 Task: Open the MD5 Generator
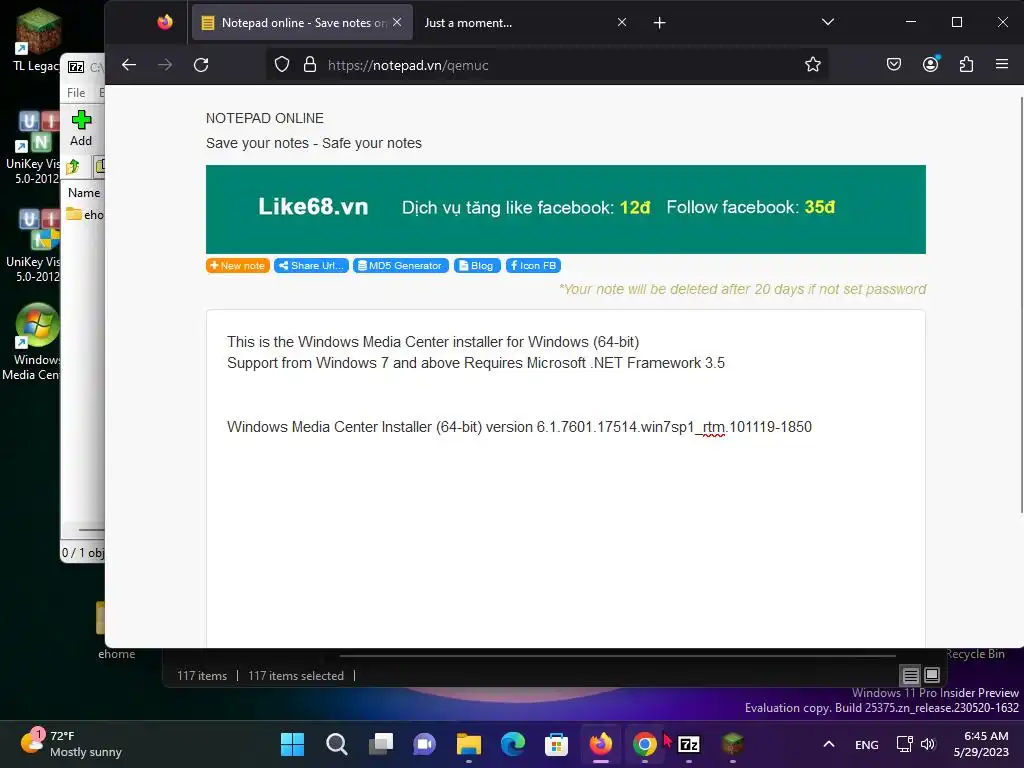tap(401, 266)
